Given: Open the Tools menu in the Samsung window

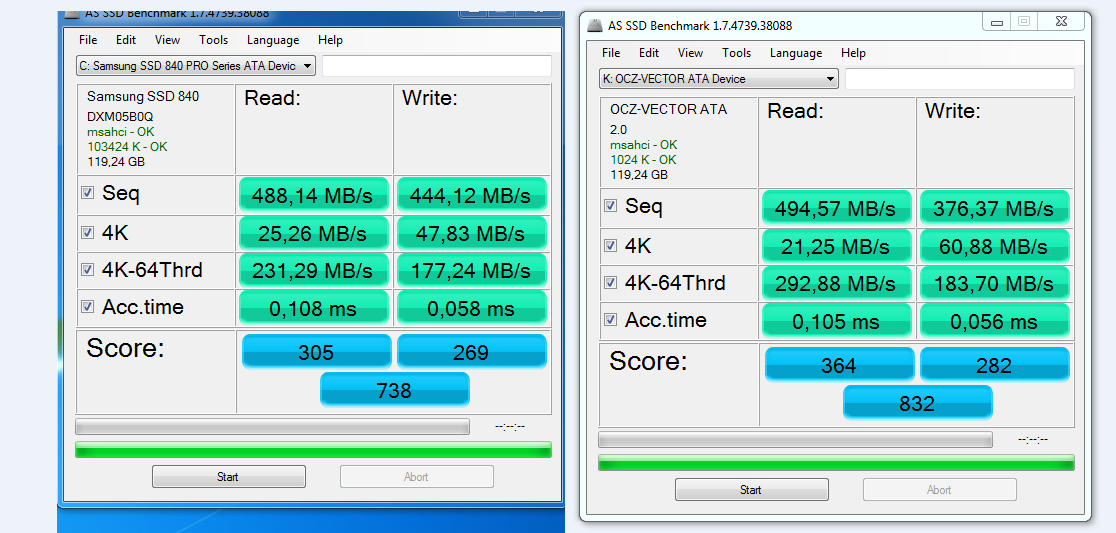Looking at the screenshot, I should [x=214, y=40].
